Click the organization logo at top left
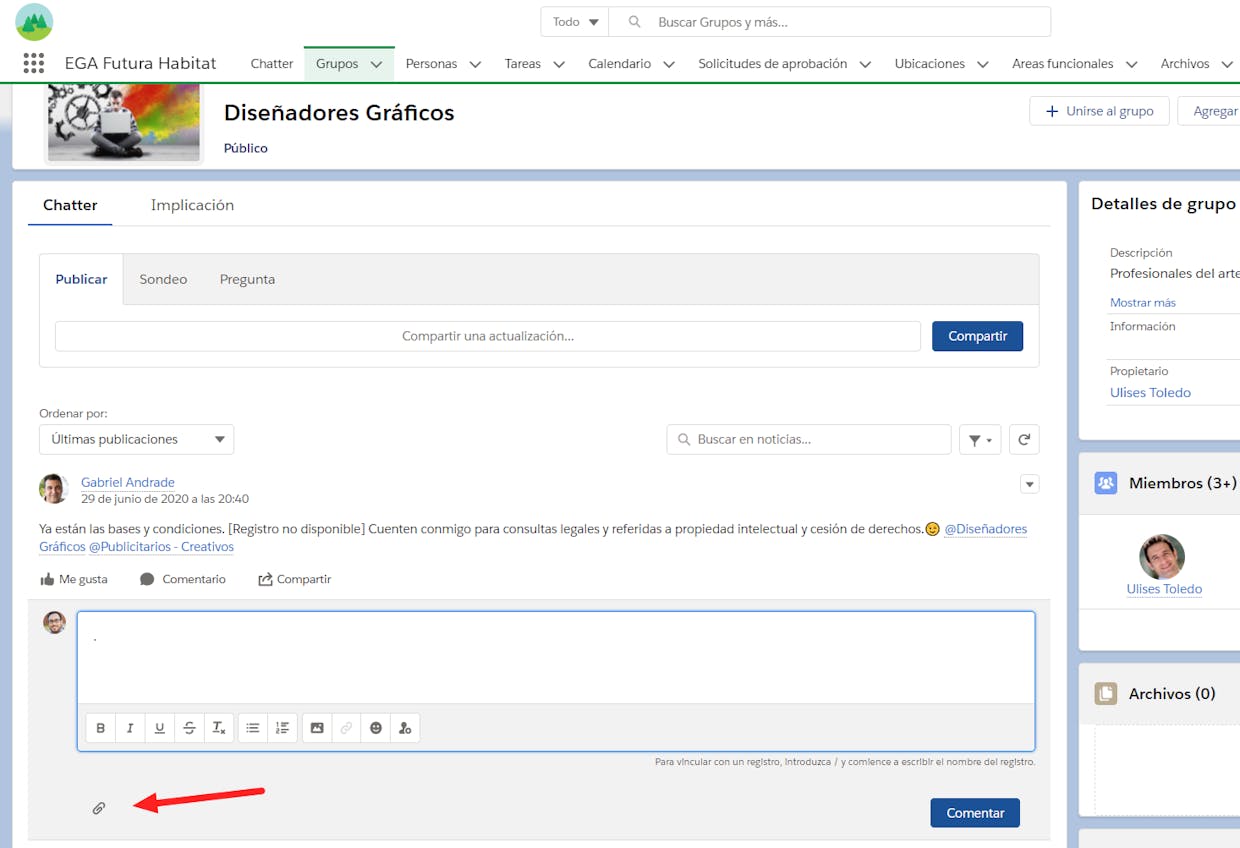 tap(34, 22)
